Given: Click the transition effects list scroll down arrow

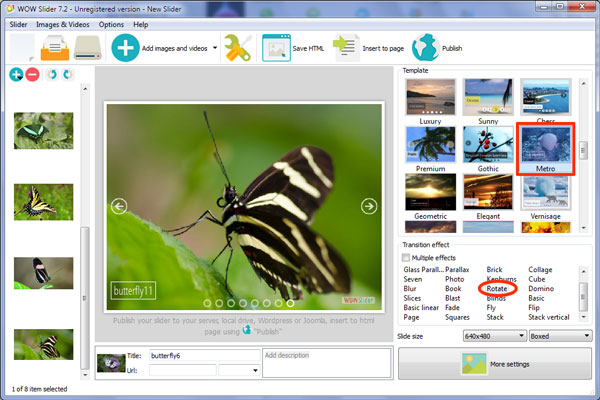Looking at the screenshot, I should point(584,317).
